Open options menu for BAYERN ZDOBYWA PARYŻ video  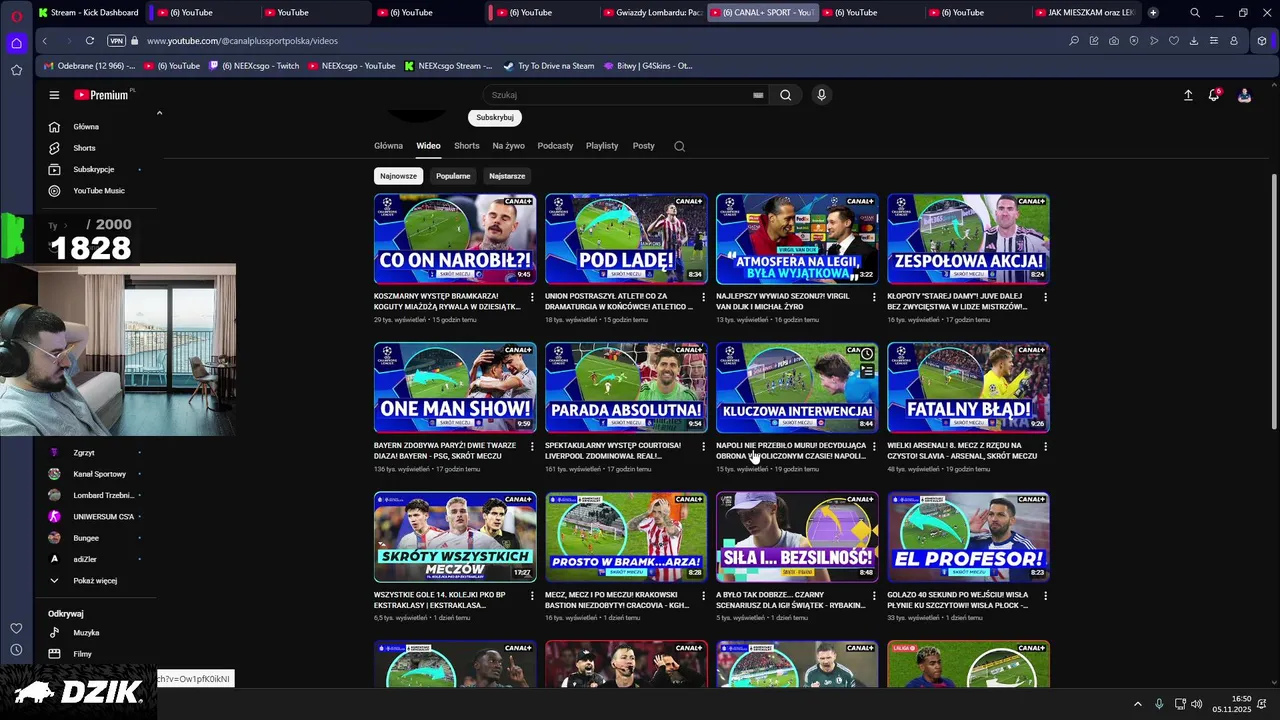tap(532, 446)
